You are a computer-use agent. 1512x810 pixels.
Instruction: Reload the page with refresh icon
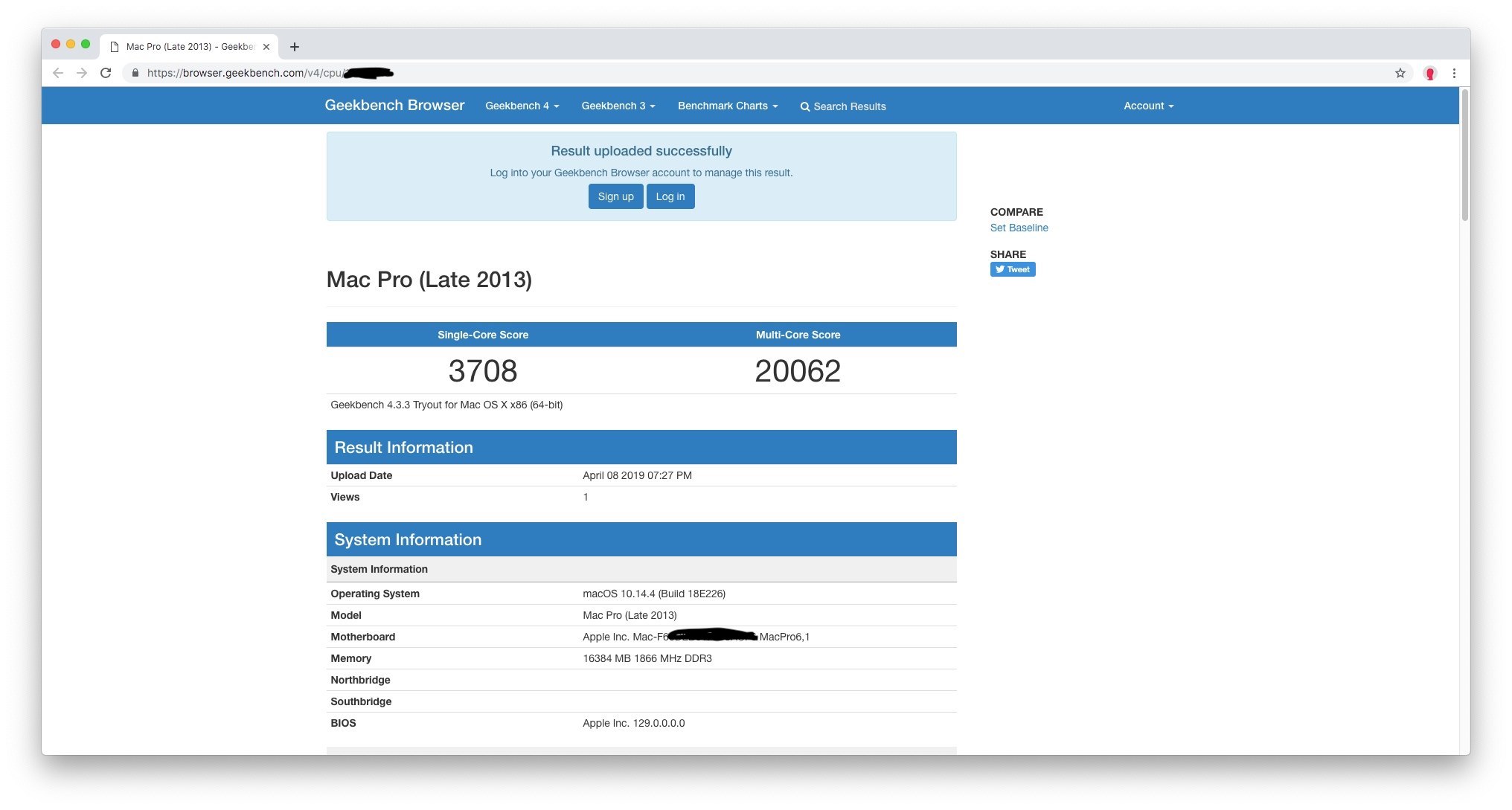pos(106,73)
